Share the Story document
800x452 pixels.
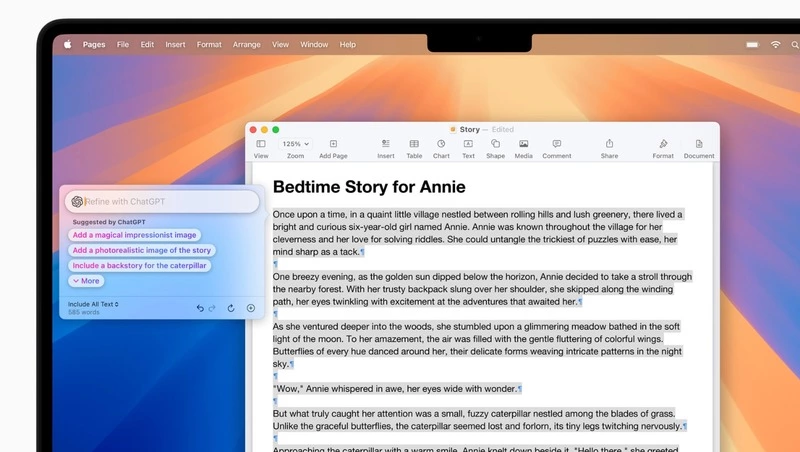(x=609, y=145)
